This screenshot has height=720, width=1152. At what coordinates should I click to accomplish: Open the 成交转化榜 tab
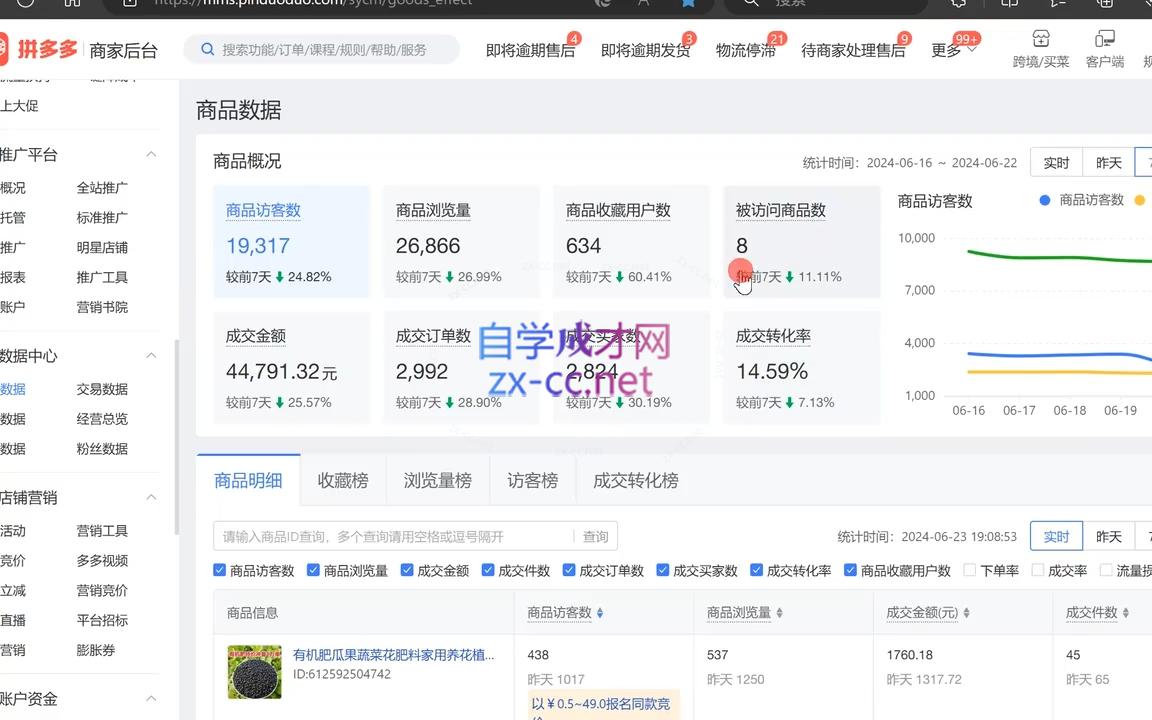[x=635, y=480]
